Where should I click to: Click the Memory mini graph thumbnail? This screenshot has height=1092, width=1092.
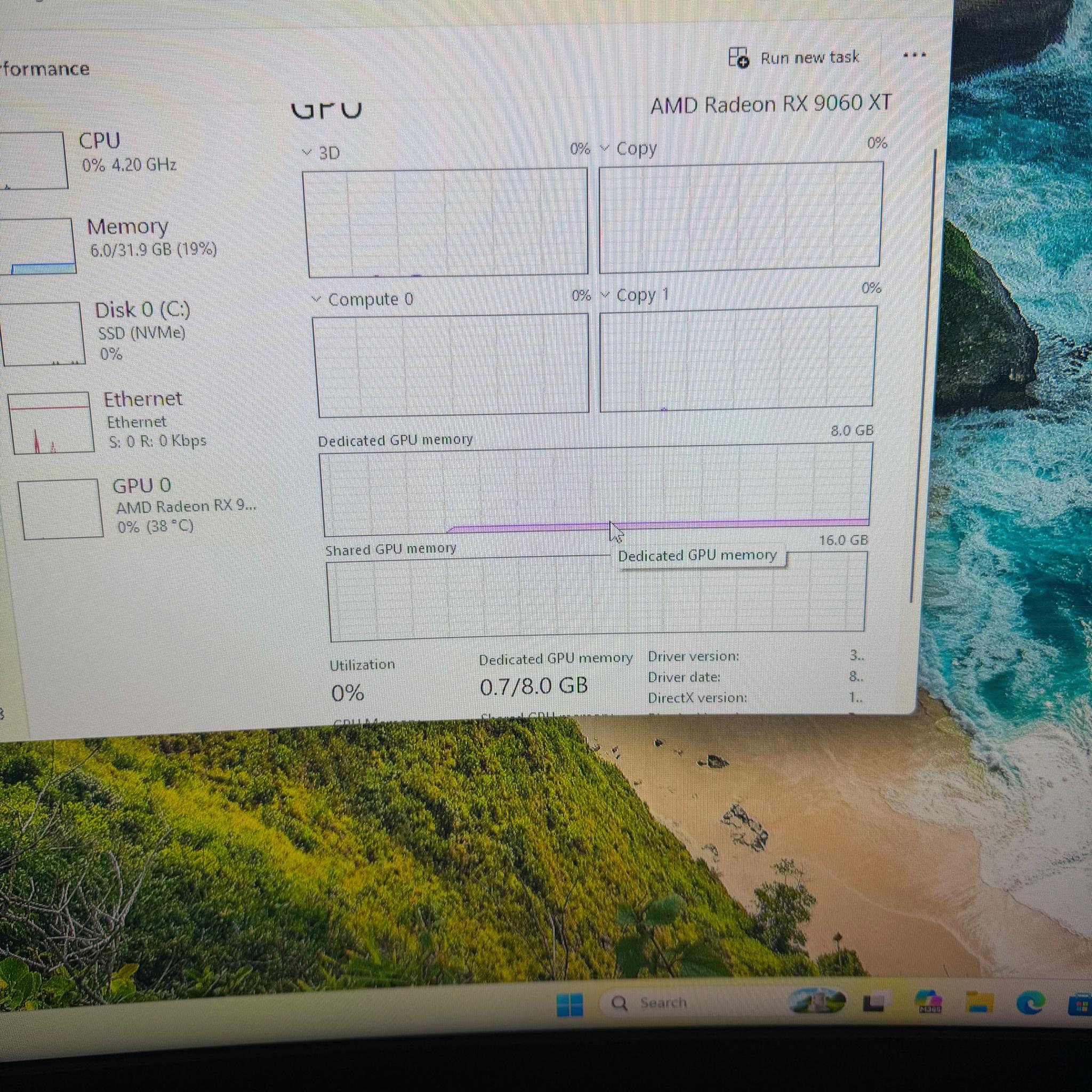coord(37,246)
